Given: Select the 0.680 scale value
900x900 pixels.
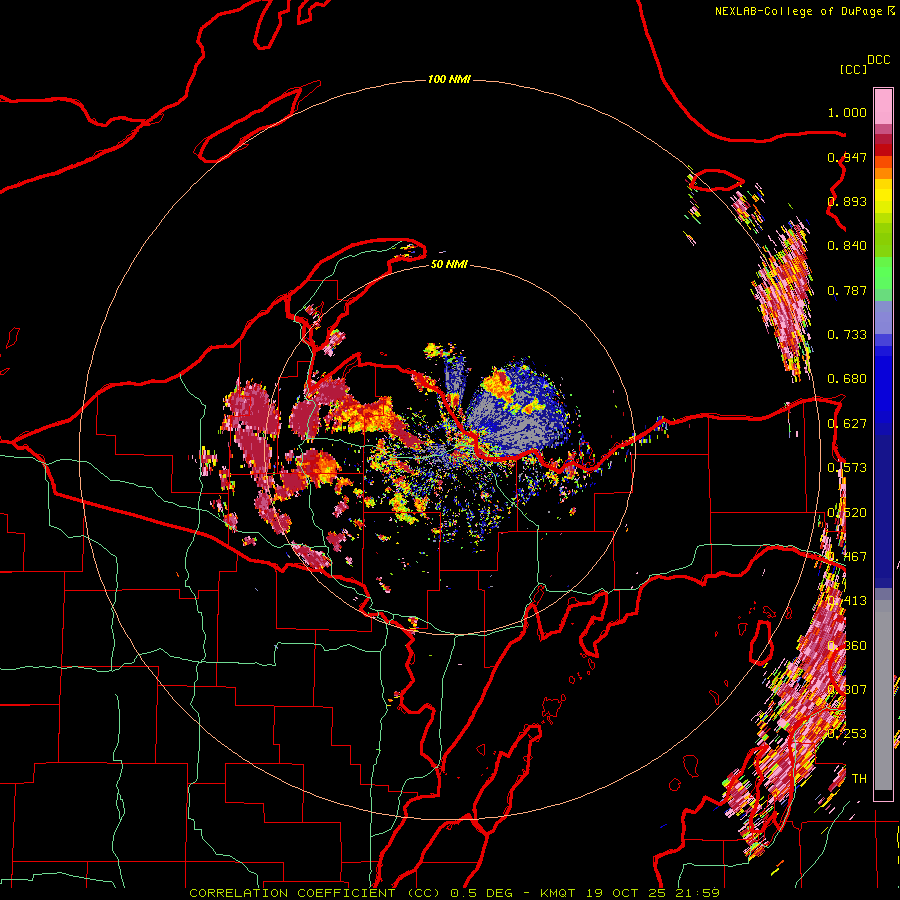Looking at the screenshot, I should [847, 379].
